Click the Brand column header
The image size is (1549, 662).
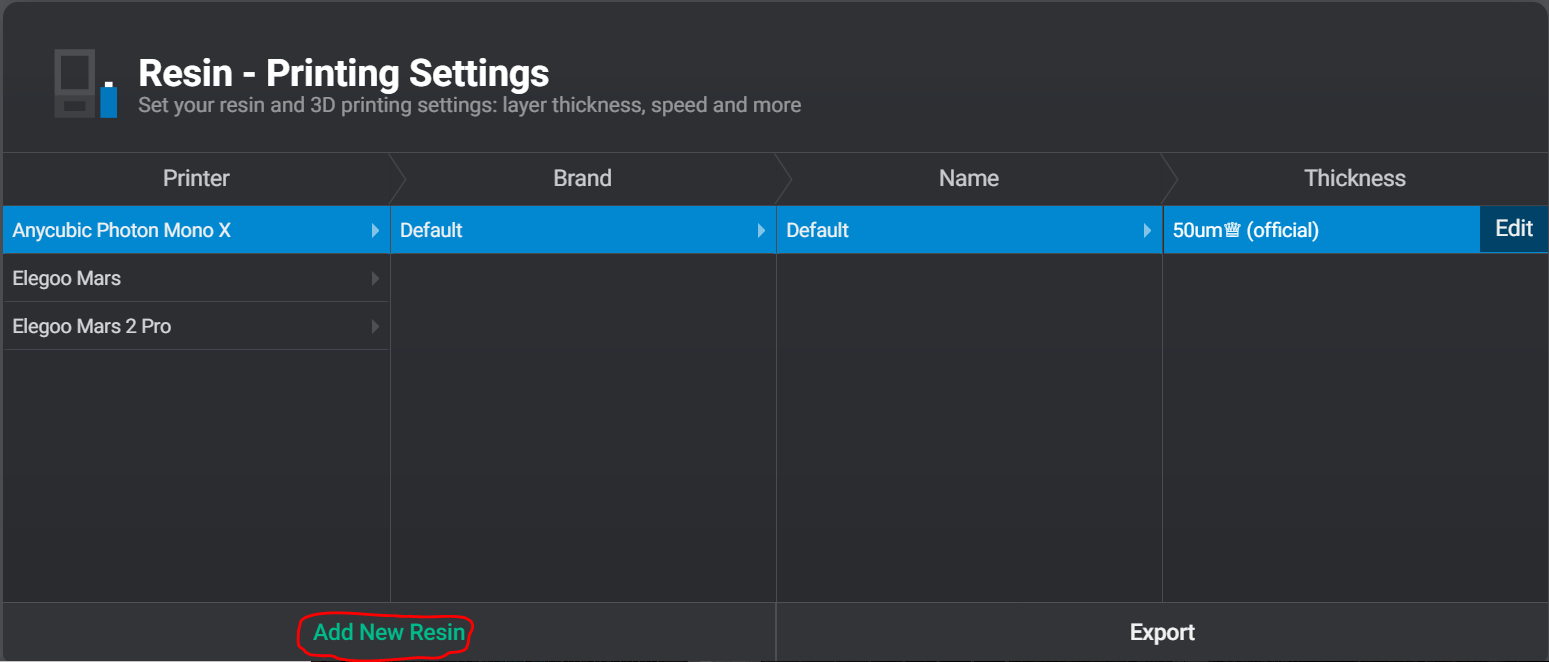pos(582,178)
